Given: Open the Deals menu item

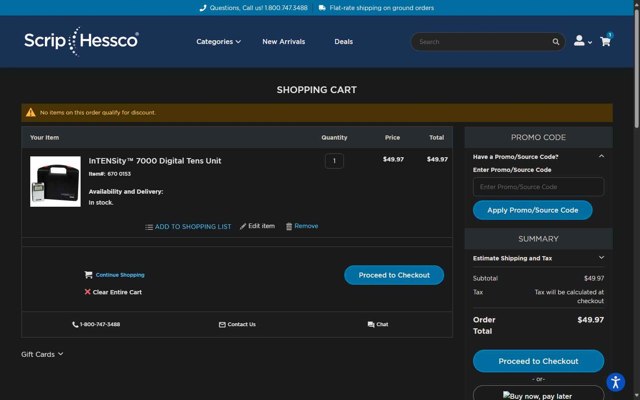Looking at the screenshot, I should [x=344, y=42].
